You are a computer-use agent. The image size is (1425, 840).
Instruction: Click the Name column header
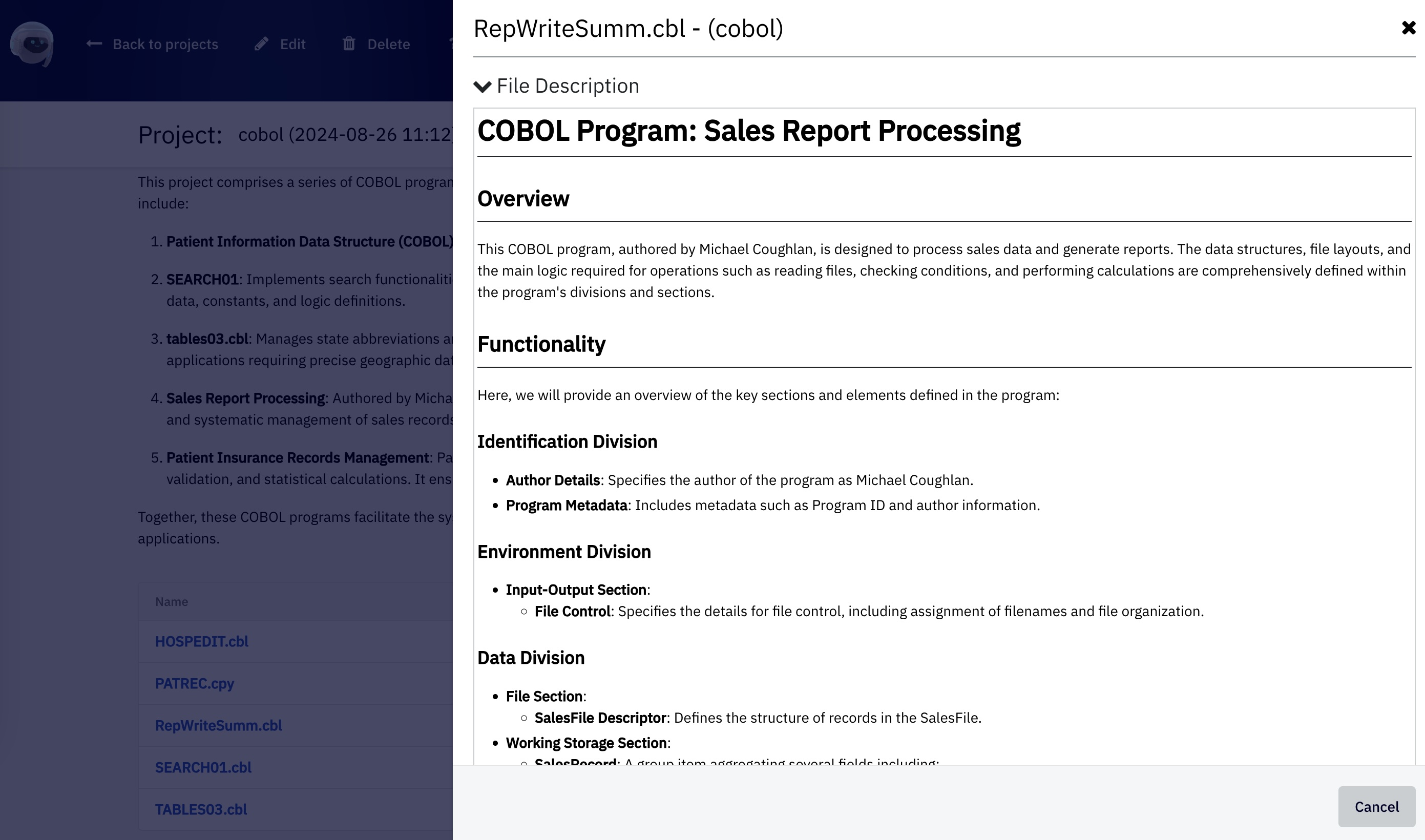tap(172, 601)
